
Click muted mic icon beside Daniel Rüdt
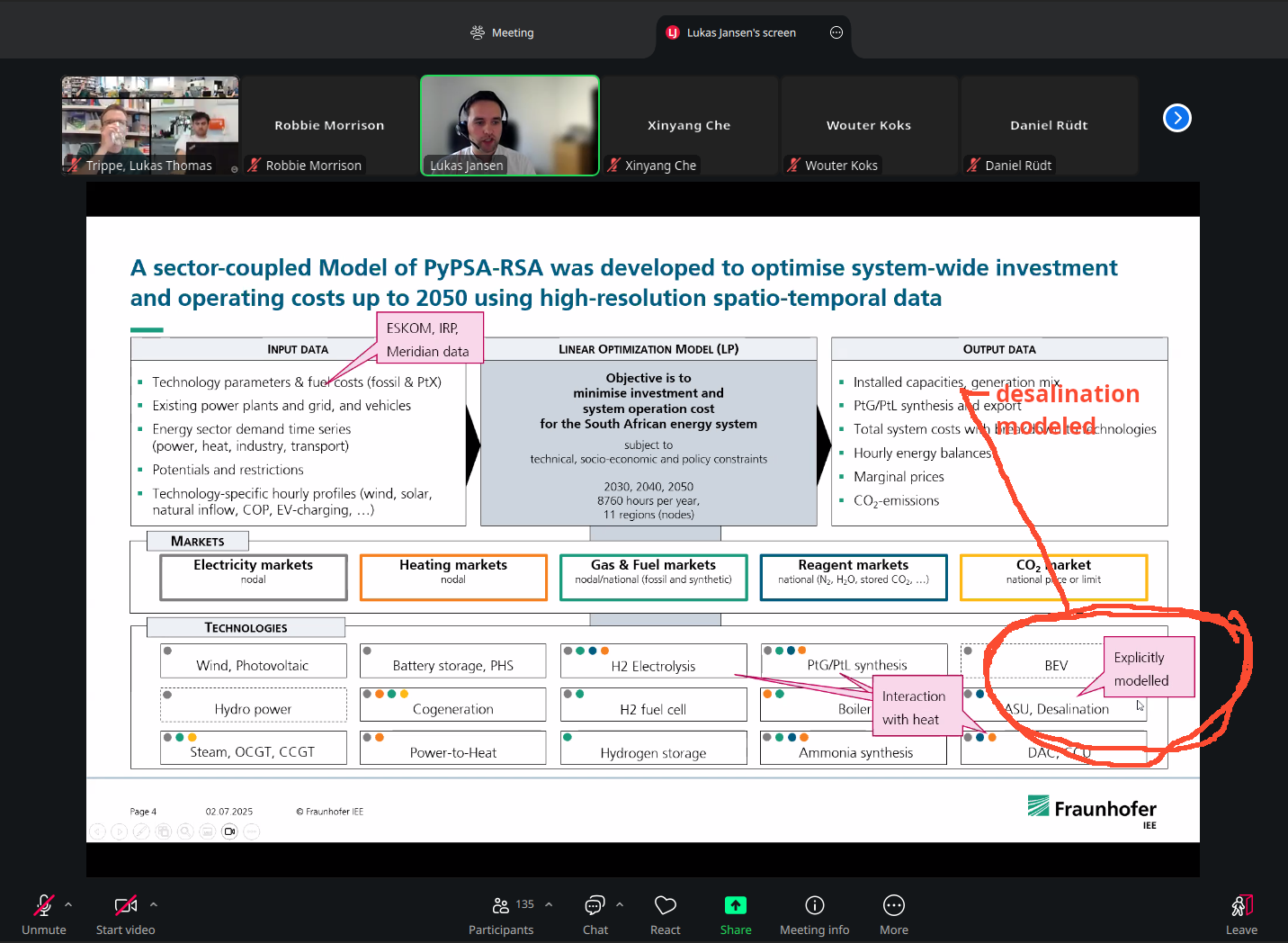coord(973,165)
